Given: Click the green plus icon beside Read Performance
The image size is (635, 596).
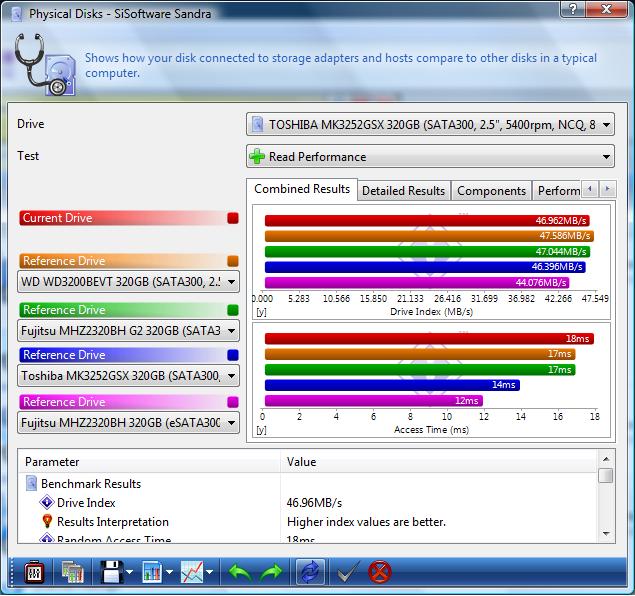Looking at the screenshot, I should (257, 156).
